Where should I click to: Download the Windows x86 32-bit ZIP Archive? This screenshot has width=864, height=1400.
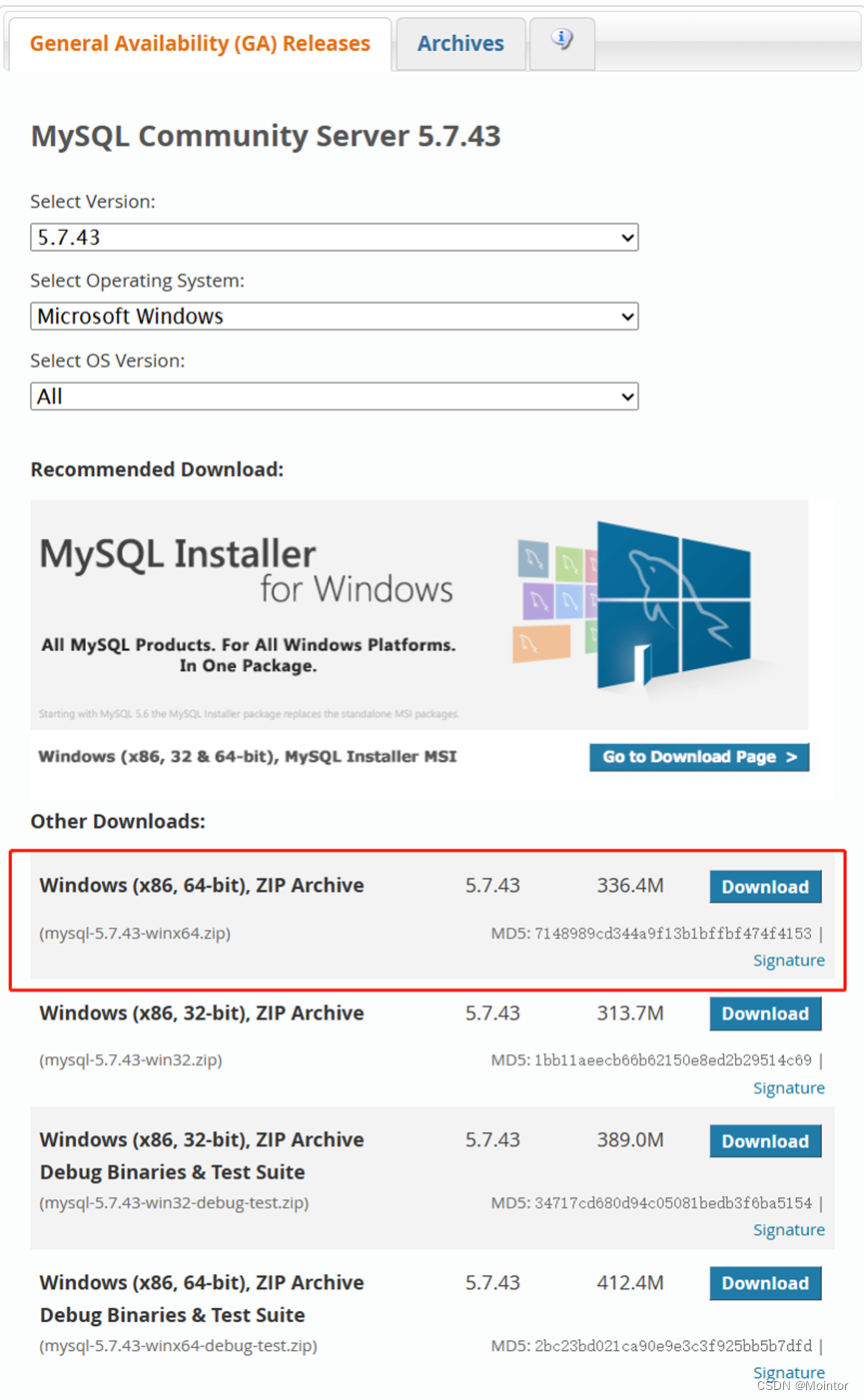point(765,1014)
